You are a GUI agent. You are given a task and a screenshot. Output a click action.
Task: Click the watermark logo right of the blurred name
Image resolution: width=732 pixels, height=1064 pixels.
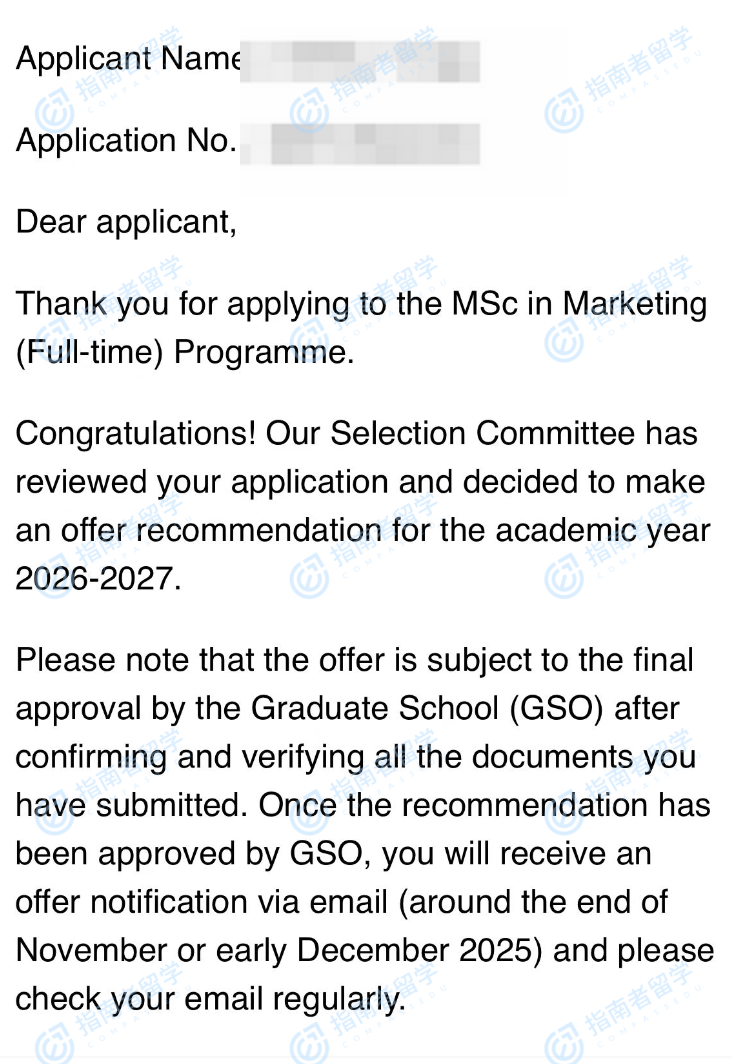coord(566,111)
